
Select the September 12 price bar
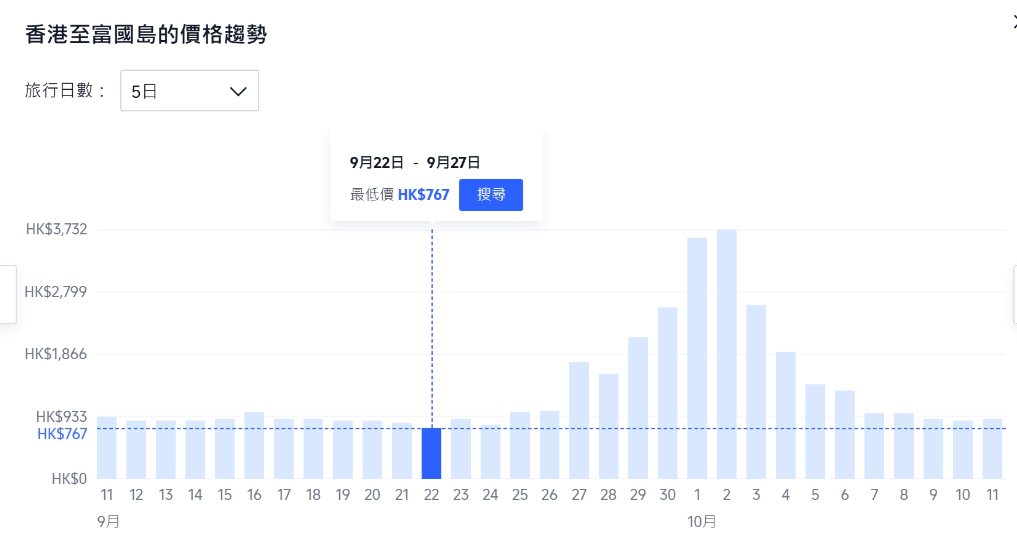pyautogui.click(x=136, y=449)
